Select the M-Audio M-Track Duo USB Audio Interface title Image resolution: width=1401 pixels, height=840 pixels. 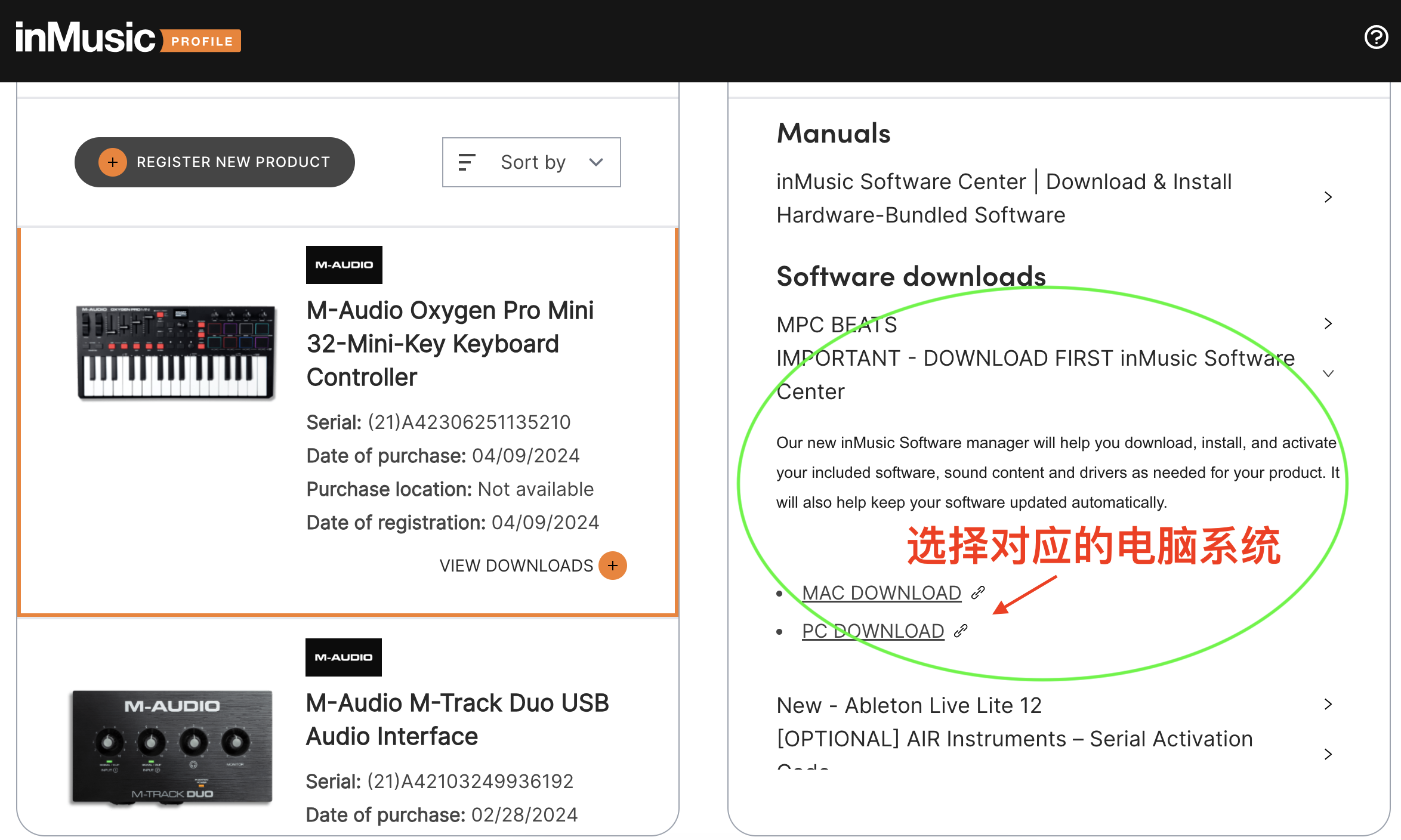[458, 719]
